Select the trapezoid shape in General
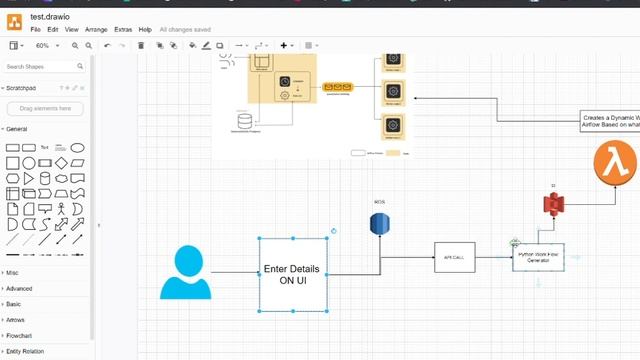 click(61, 193)
